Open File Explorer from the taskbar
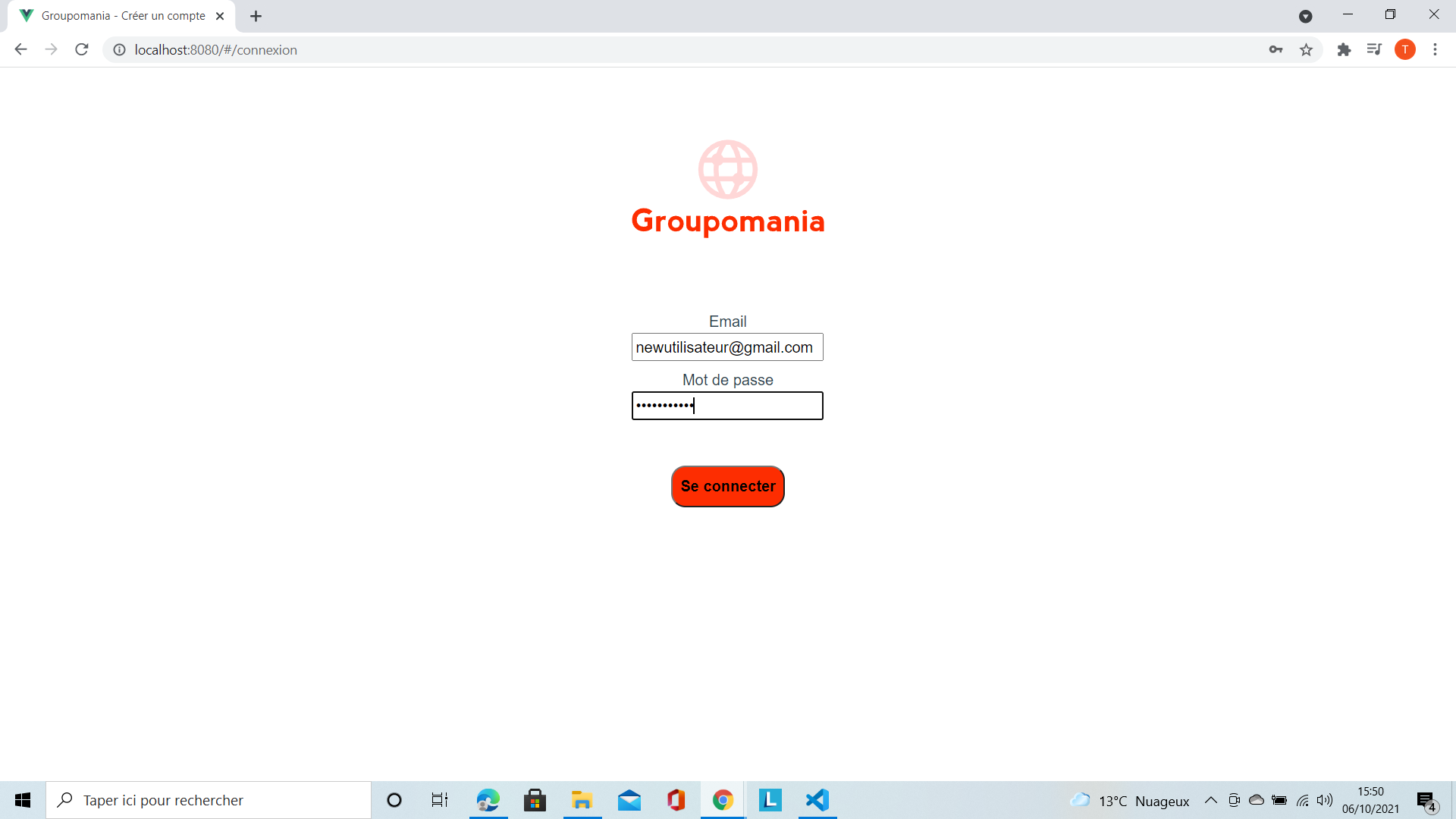 pyautogui.click(x=582, y=800)
